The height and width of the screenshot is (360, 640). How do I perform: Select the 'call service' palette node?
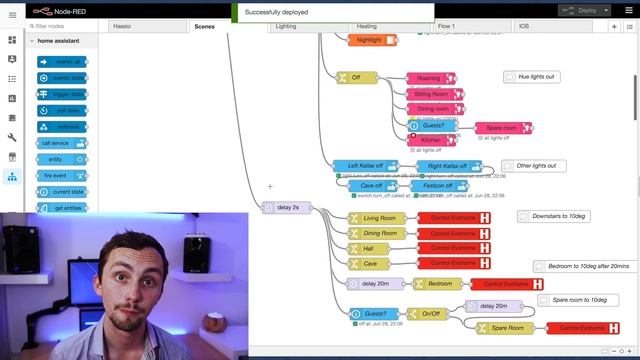[x=62, y=143]
